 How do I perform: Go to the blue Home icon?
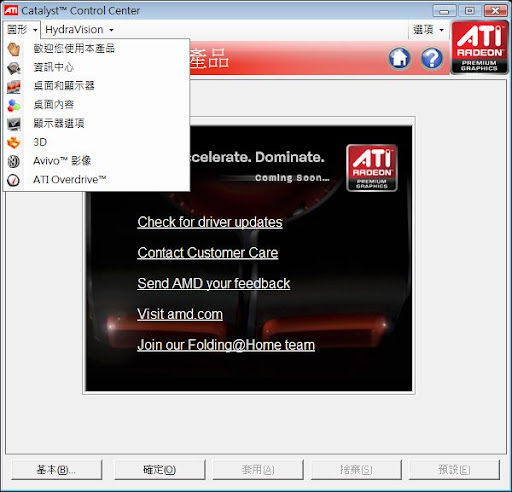coord(399,58)
